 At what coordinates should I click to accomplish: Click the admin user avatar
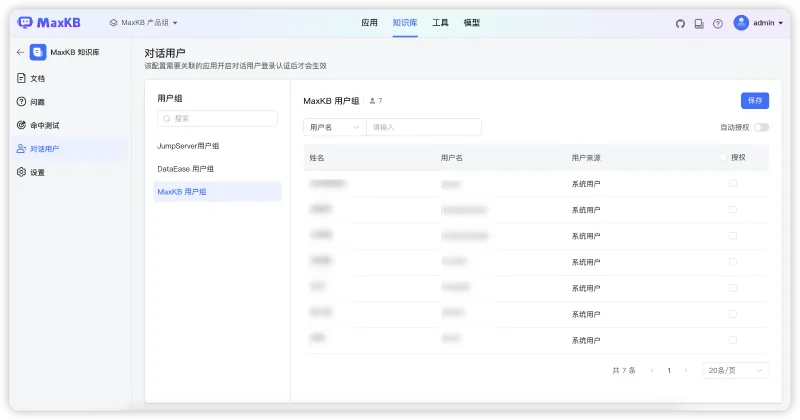(x=741, y=22)
